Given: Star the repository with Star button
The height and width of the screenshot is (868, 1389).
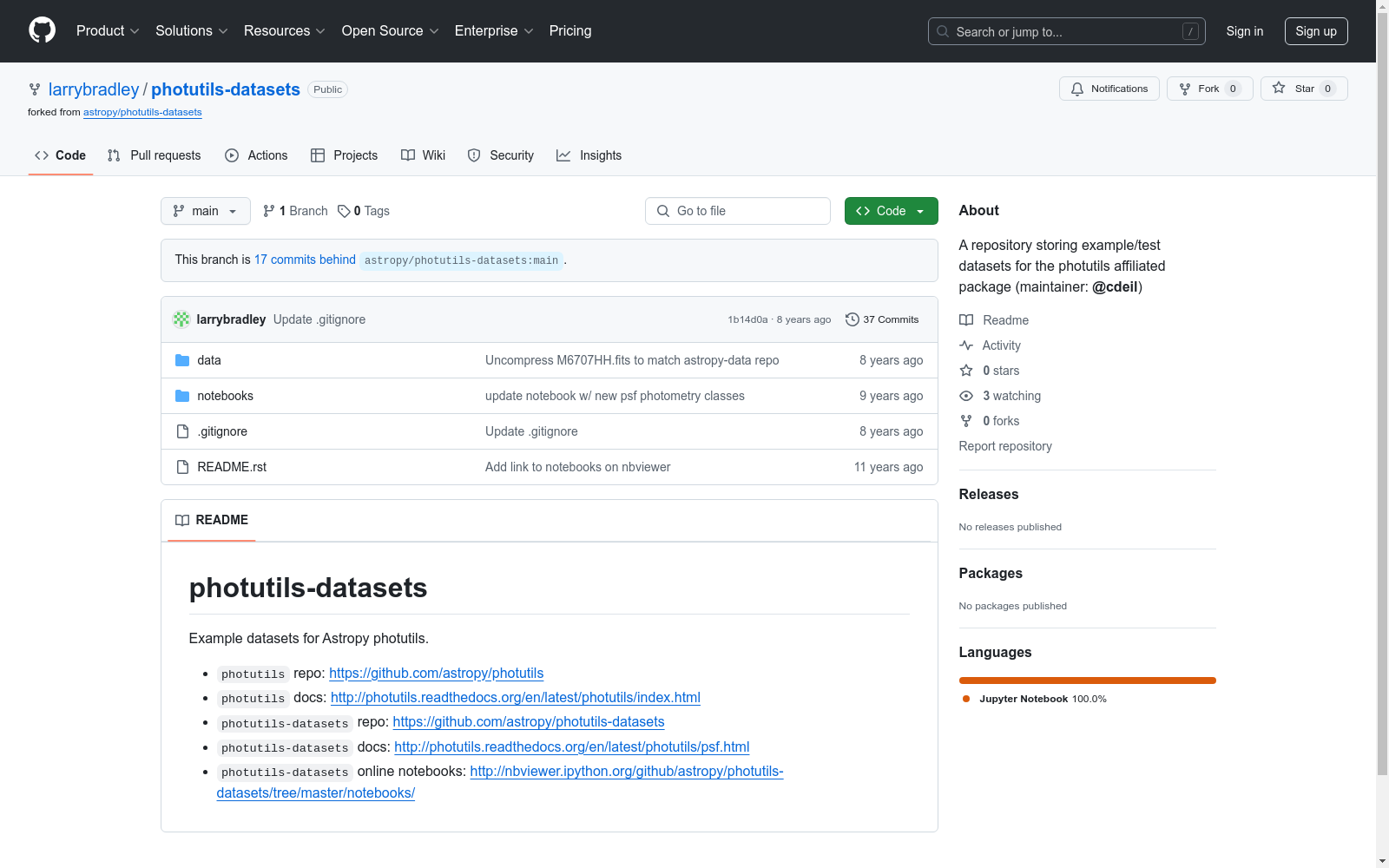Looking at the screenshot, I should [x=1304, y=89].
